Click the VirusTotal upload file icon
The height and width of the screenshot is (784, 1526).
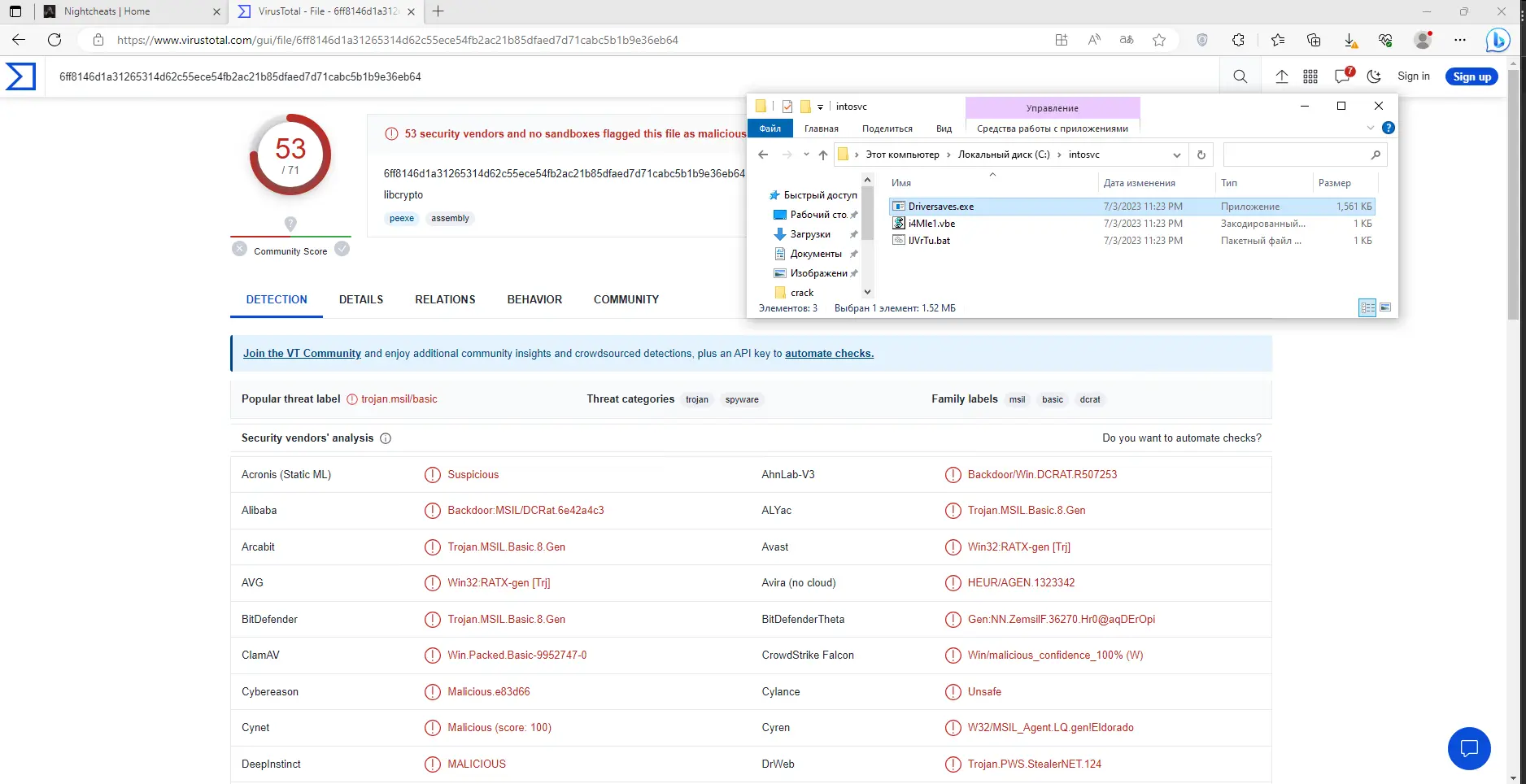[x=1281, y=76]
